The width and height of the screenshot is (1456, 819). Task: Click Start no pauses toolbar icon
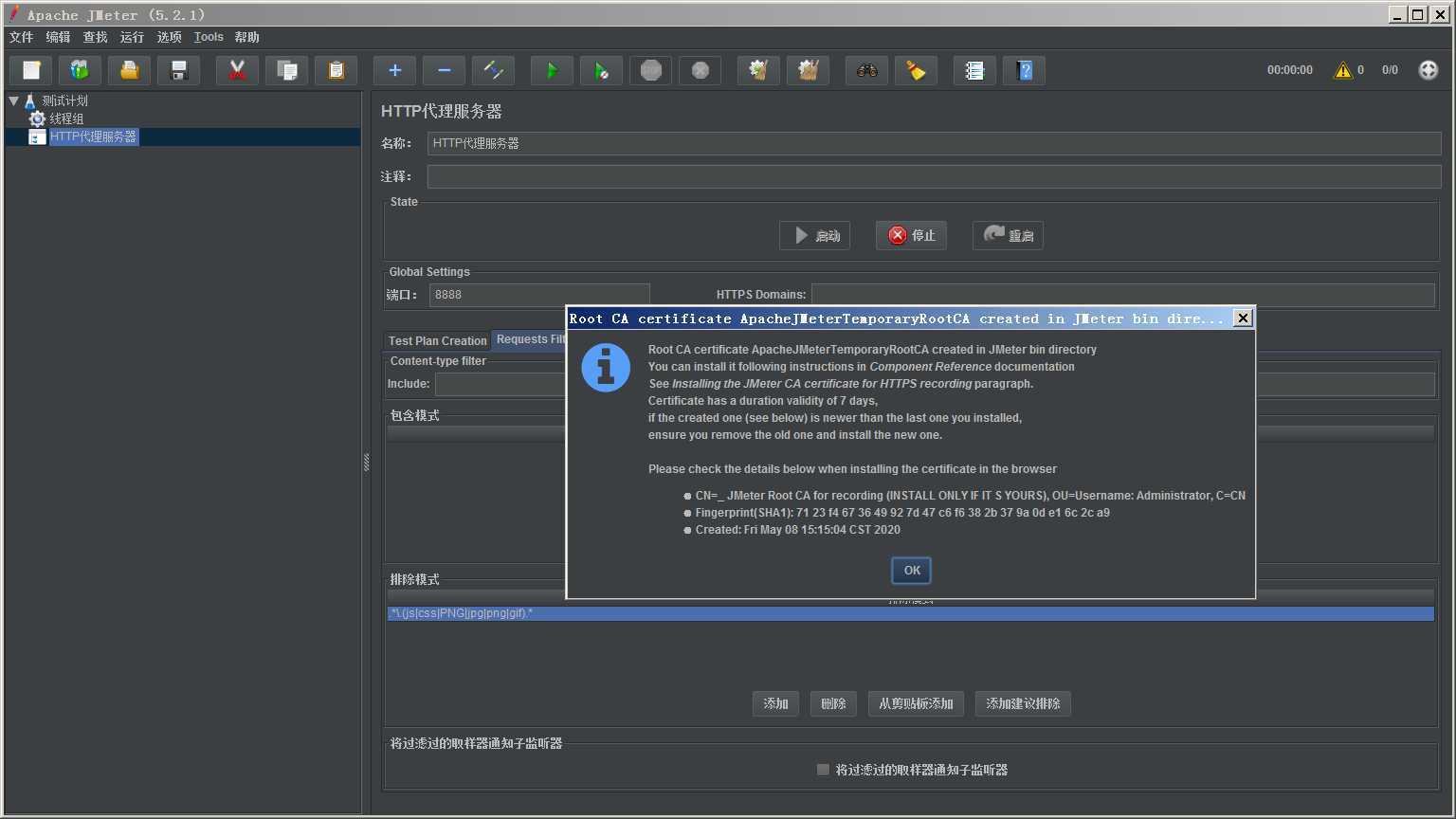[x=602, y=70]
